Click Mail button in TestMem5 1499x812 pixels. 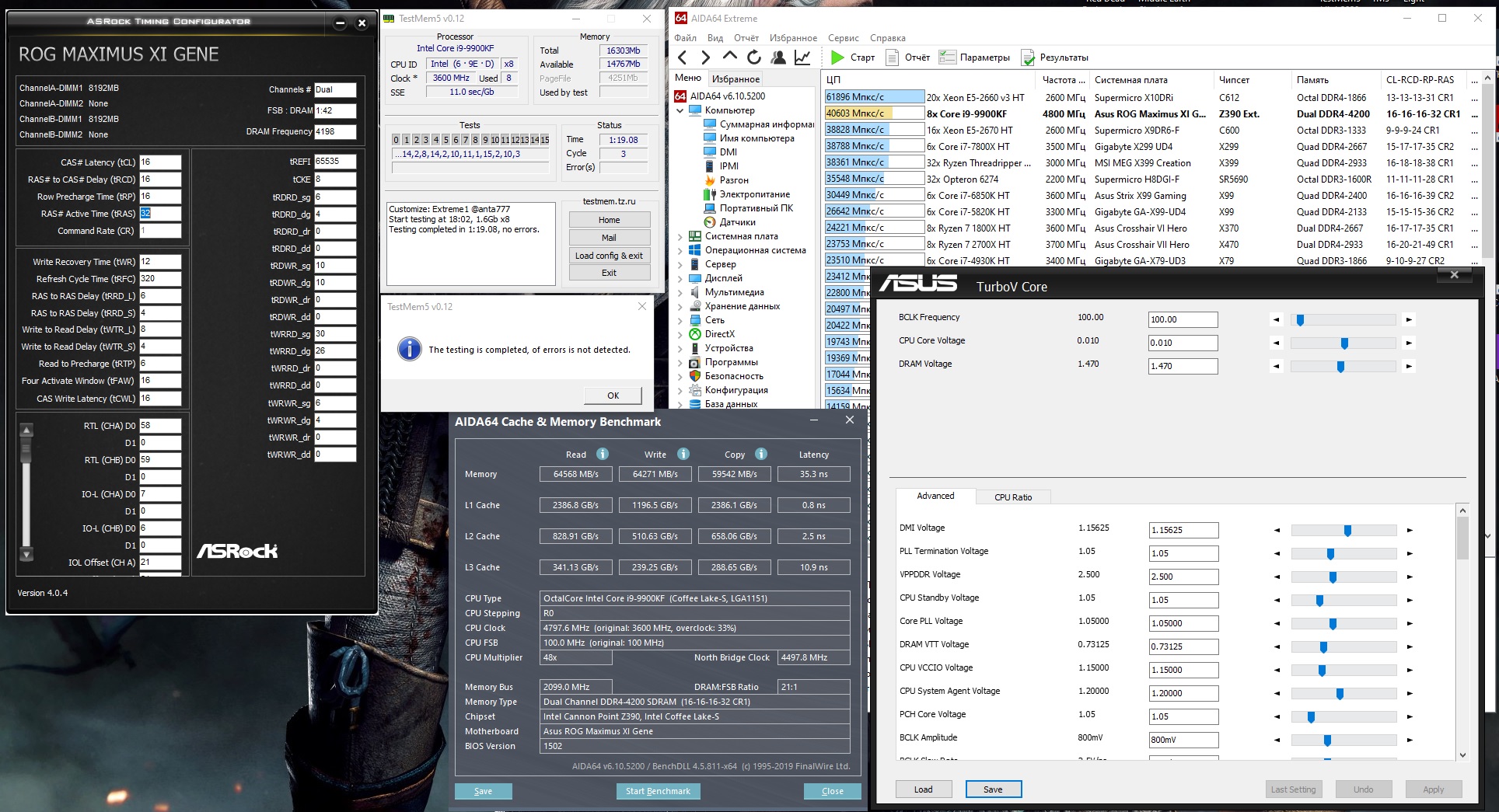tap(609, 238)
